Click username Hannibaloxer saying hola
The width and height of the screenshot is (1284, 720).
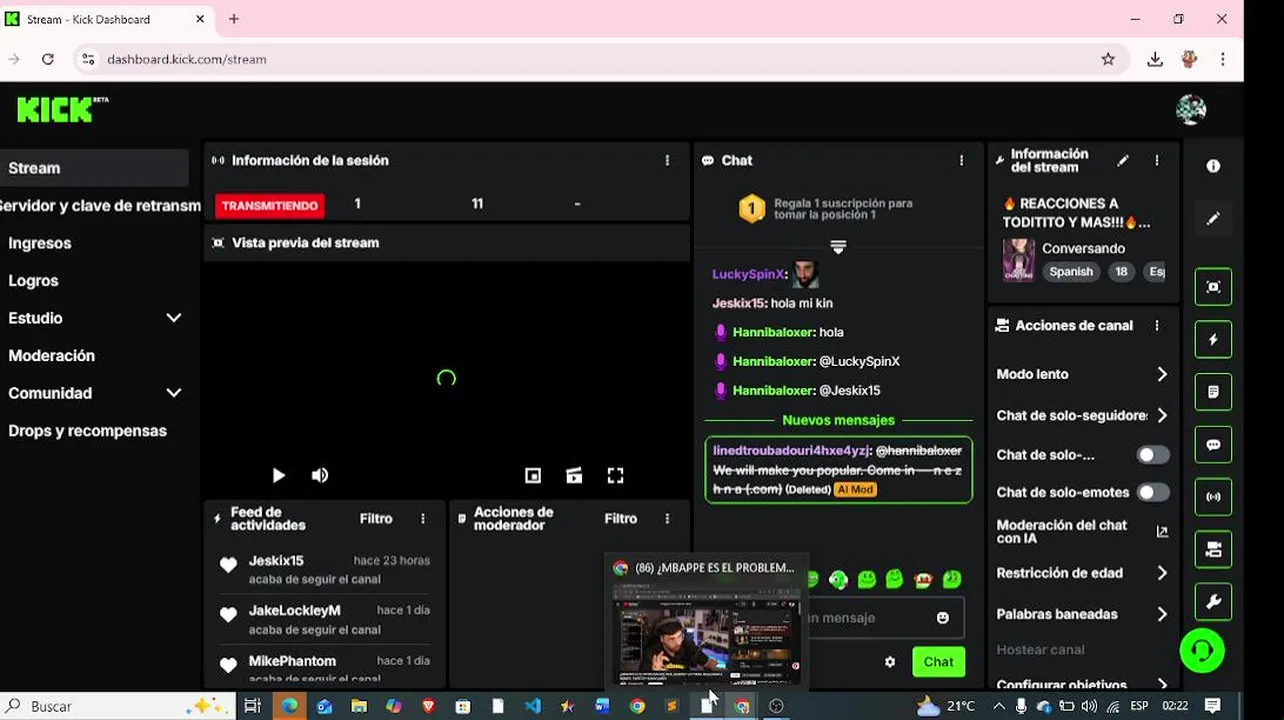(x=773, y=332)
